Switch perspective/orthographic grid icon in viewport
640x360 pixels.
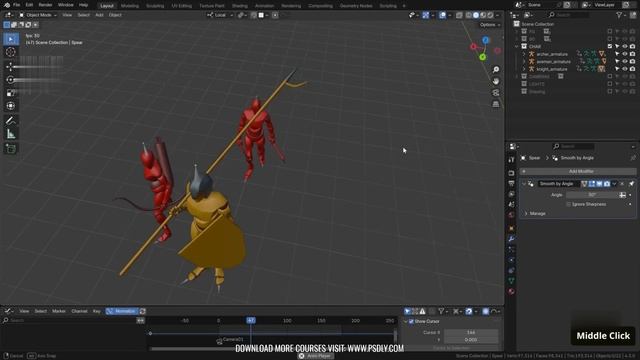496,104
